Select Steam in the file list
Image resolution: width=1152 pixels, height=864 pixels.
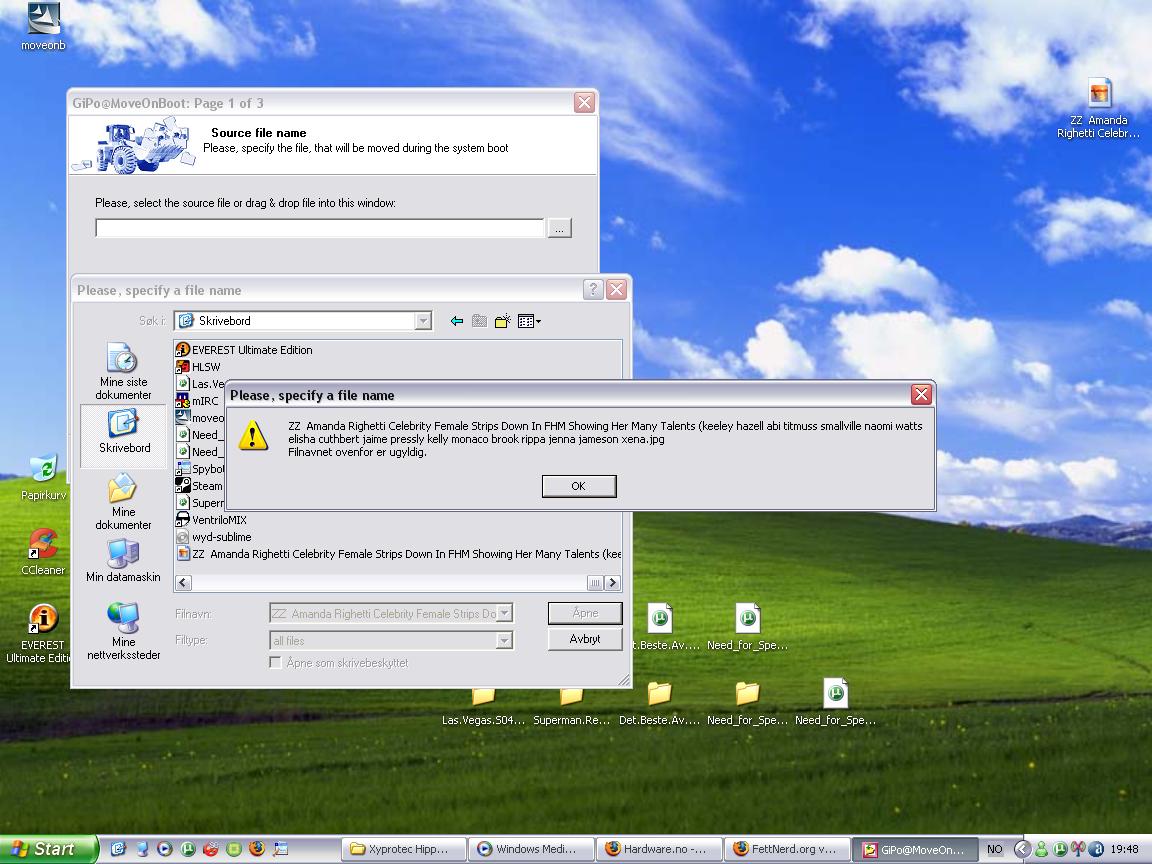click(x=199, y=486)
